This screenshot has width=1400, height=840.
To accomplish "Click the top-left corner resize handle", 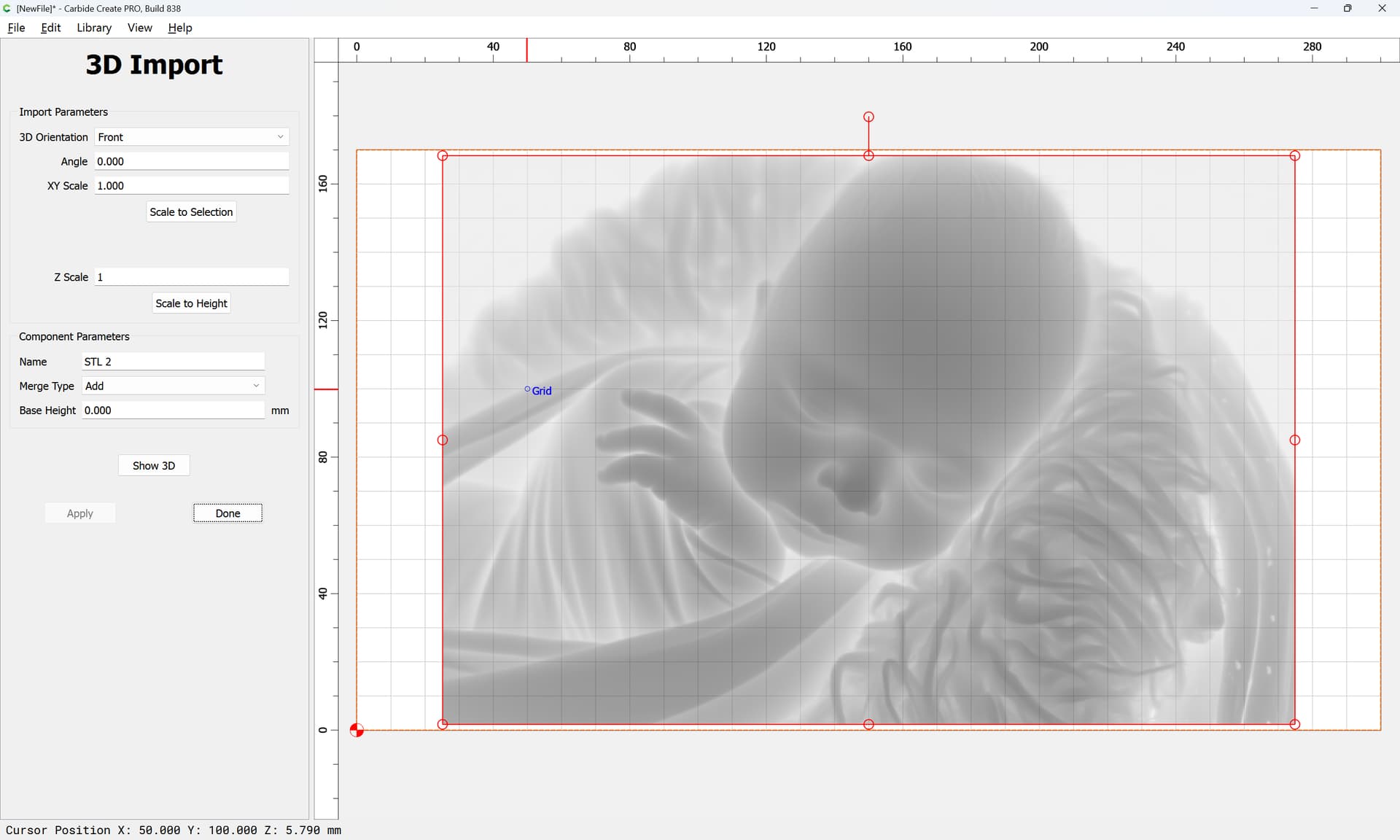I will [443, 155].
